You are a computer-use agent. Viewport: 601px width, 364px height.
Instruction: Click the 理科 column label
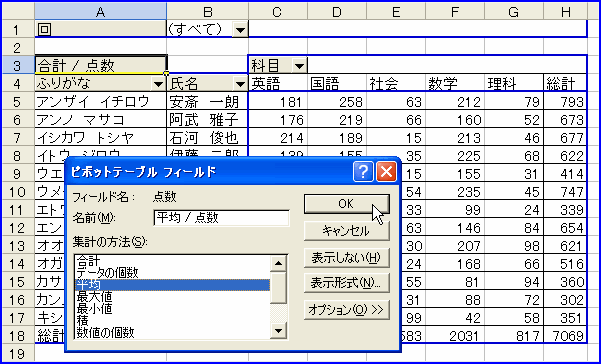[x=514, y=84]
